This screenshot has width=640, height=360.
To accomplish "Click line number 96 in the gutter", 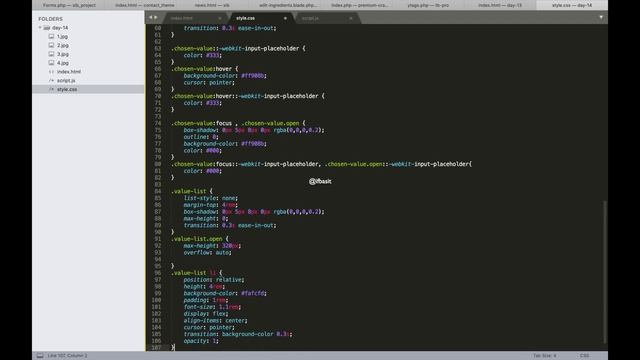I will 158,273.
